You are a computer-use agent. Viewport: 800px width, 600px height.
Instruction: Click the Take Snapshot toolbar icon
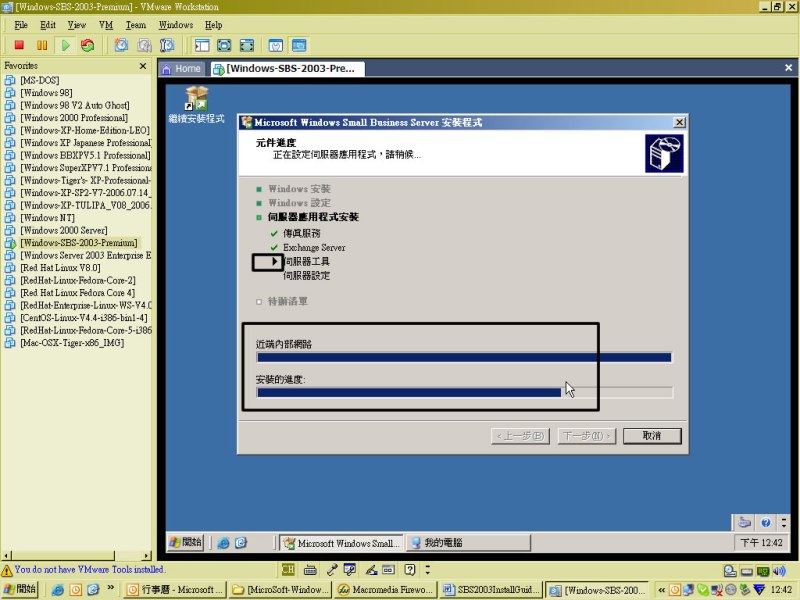click(121, 45)
